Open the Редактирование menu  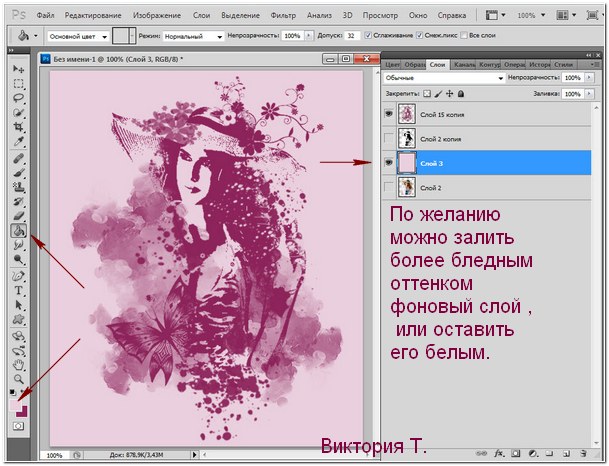click(x=93, y=16)
